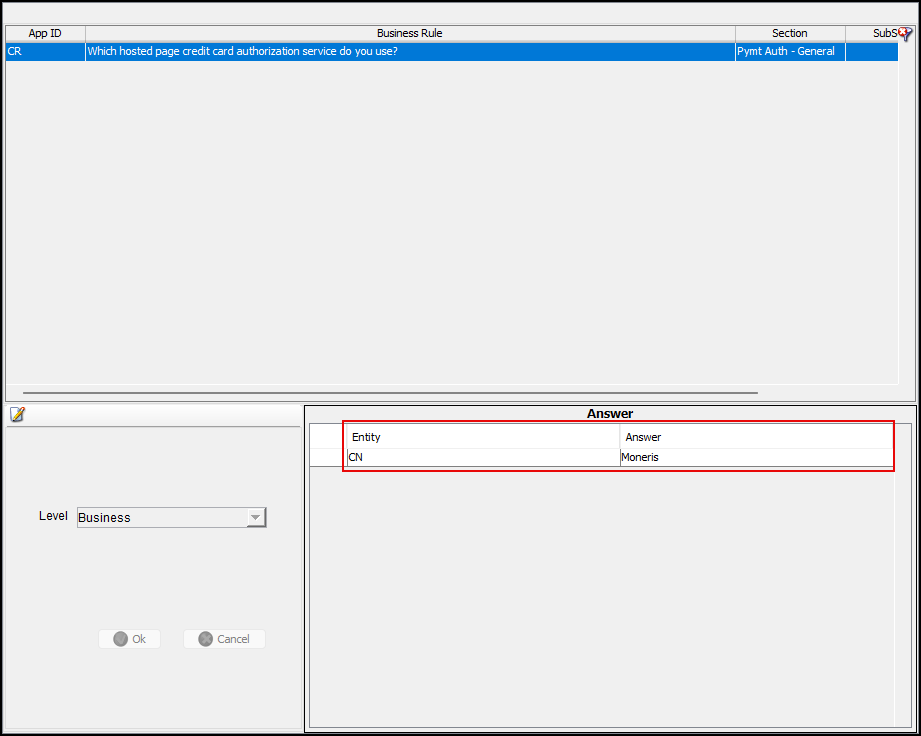The height and width of the screenshot is (736, 921).
Task: Click the Answer column header in answer grid
Action: point(755,437)
